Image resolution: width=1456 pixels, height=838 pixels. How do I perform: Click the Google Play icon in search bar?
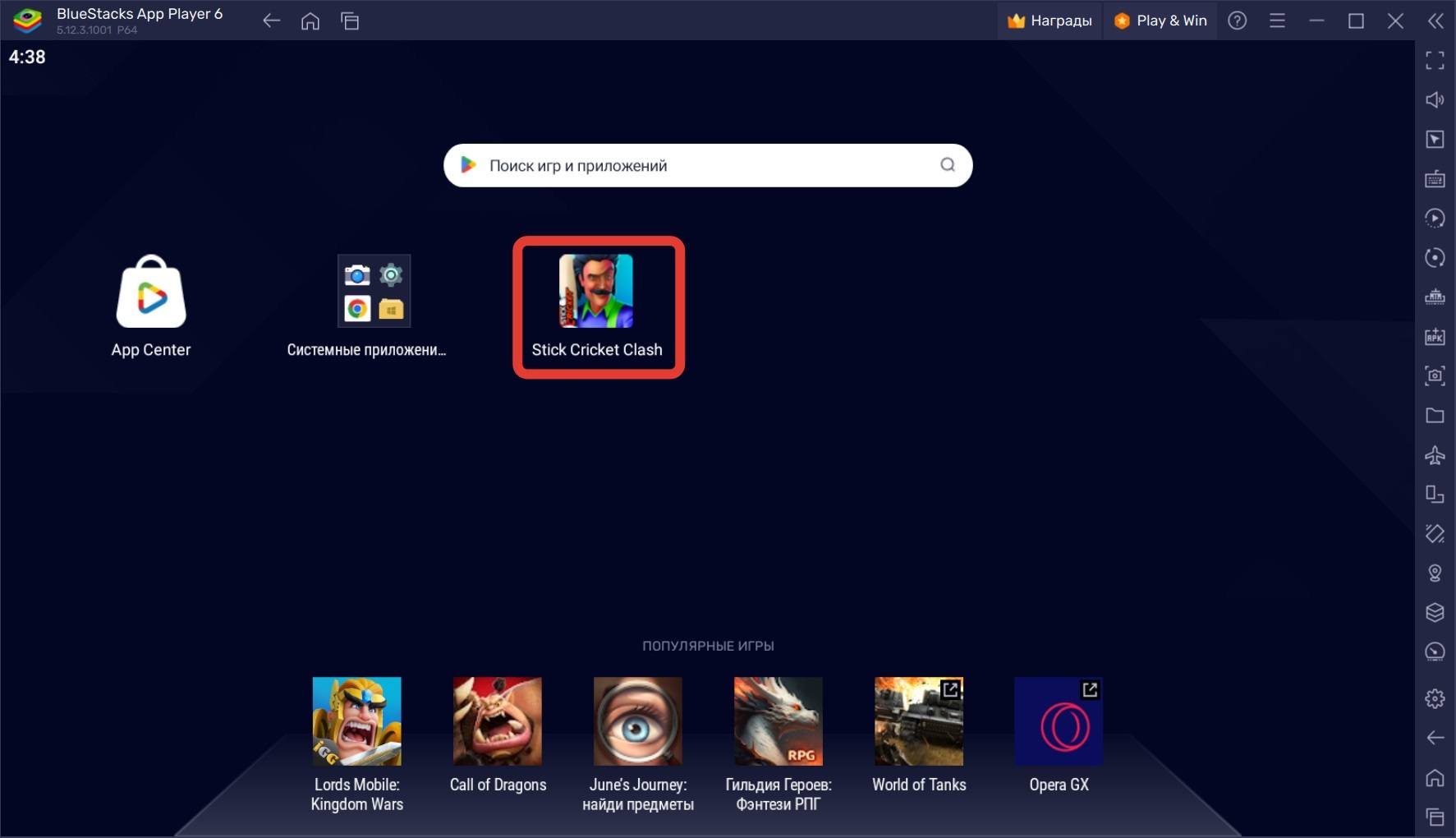coord(468,165)
